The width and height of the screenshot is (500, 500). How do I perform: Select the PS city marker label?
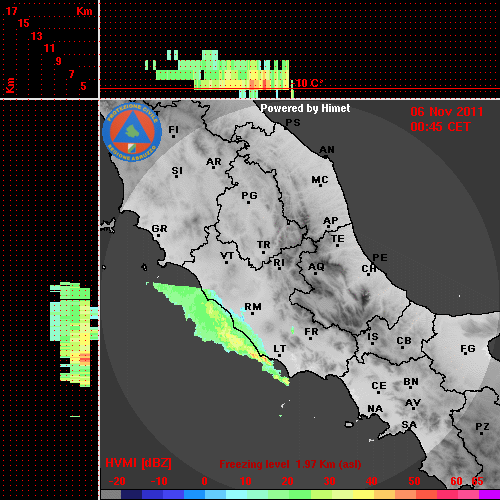point(293,123)
